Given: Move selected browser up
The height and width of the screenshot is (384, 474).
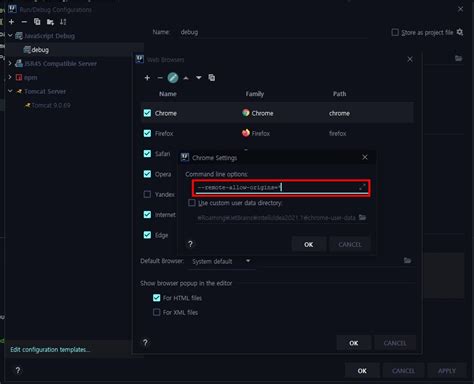Looking at the screenshot, I should 186,78.
